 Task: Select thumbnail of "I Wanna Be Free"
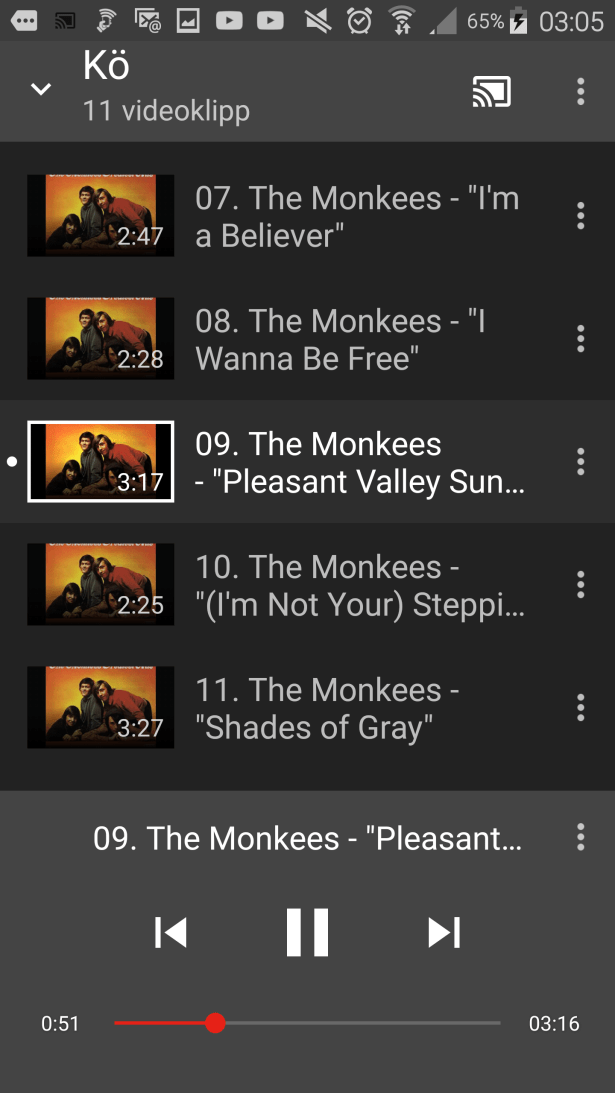[x=100, y=339]
